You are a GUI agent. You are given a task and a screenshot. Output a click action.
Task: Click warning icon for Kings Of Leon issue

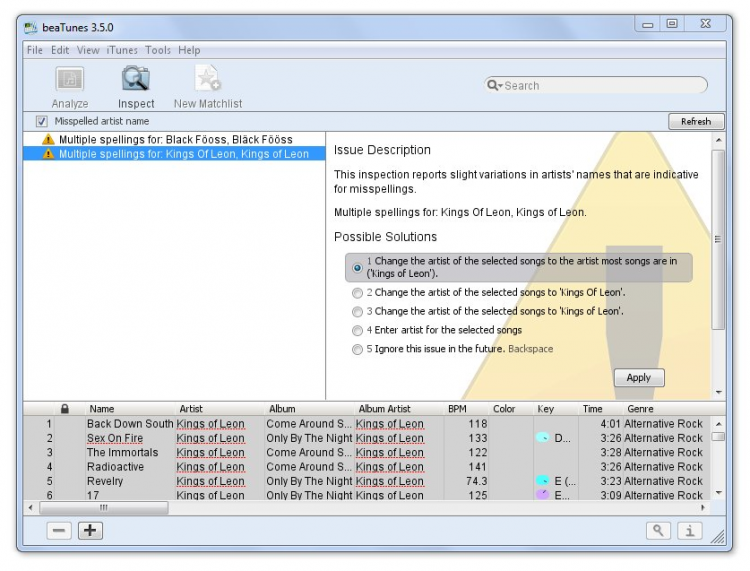click(x=48, y=154)
